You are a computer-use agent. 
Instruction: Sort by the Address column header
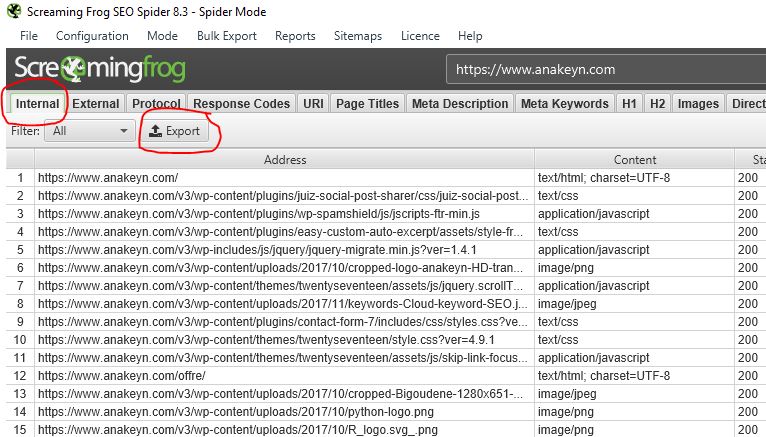point(285,160)
